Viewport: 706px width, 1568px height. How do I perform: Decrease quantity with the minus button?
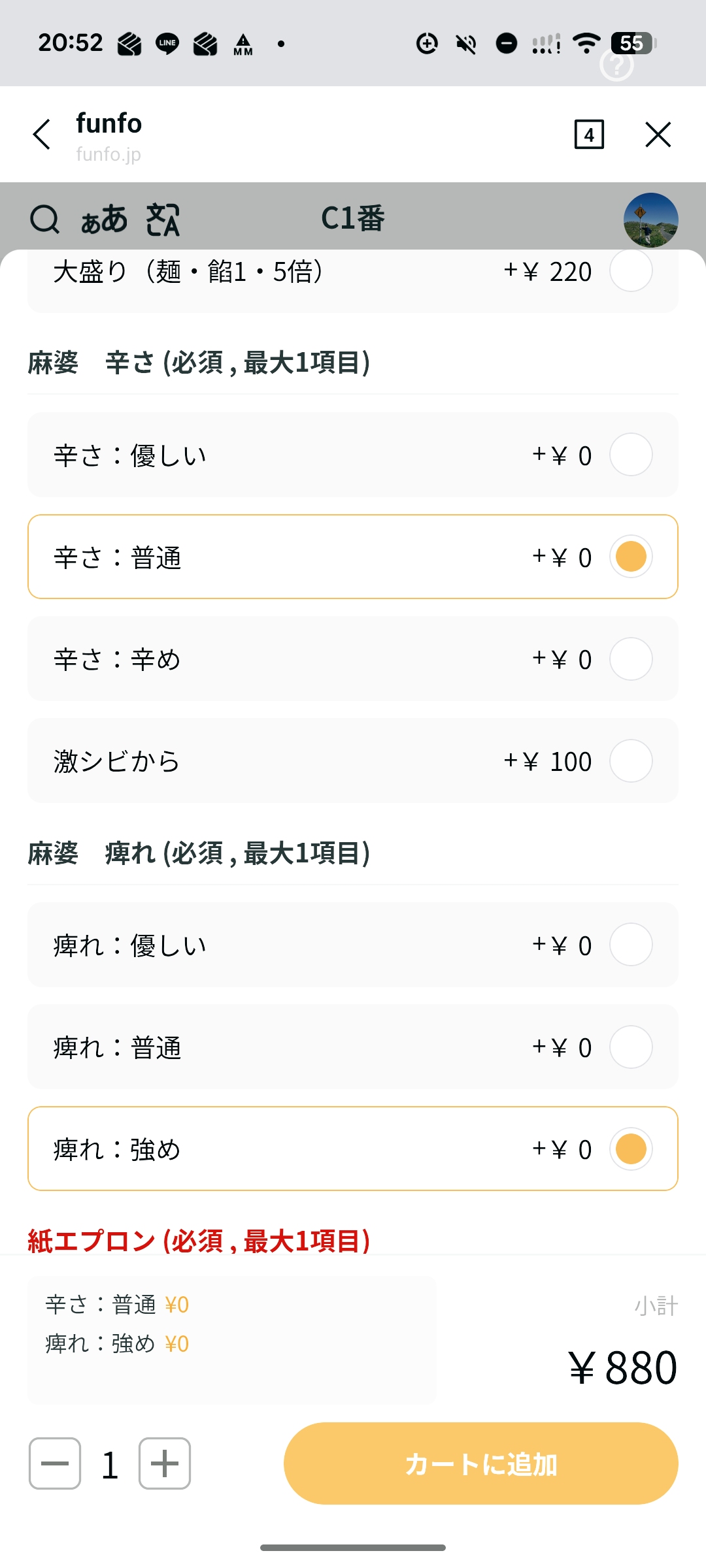[55, 1463]
